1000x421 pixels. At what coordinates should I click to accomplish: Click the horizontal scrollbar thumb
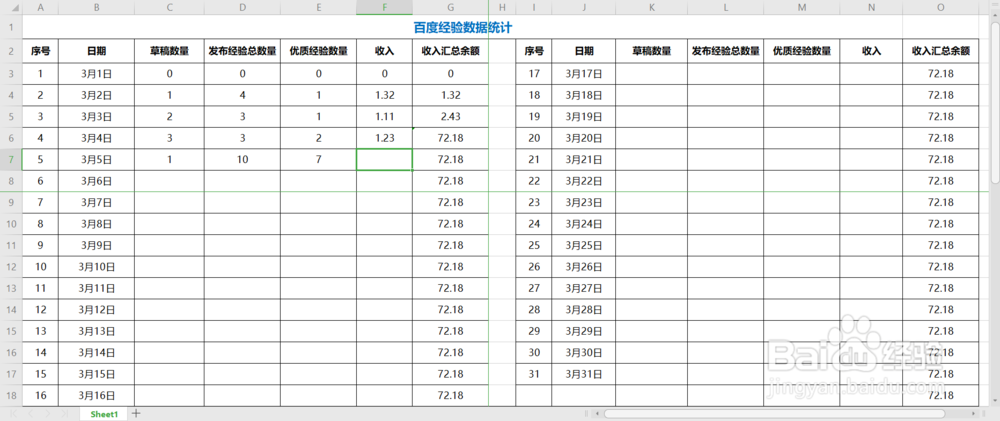point(774,413)
